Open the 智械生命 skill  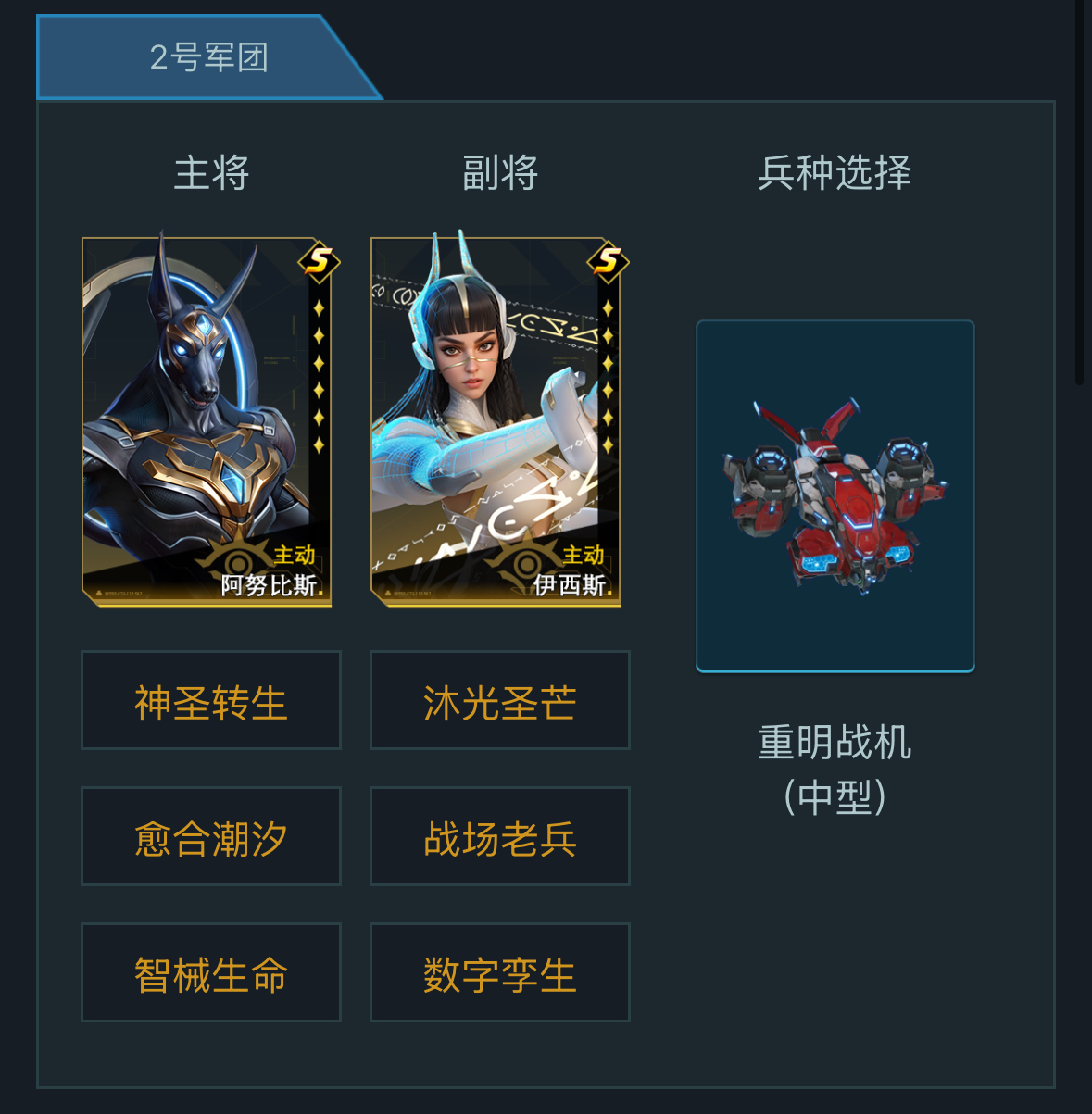point(211,972)
